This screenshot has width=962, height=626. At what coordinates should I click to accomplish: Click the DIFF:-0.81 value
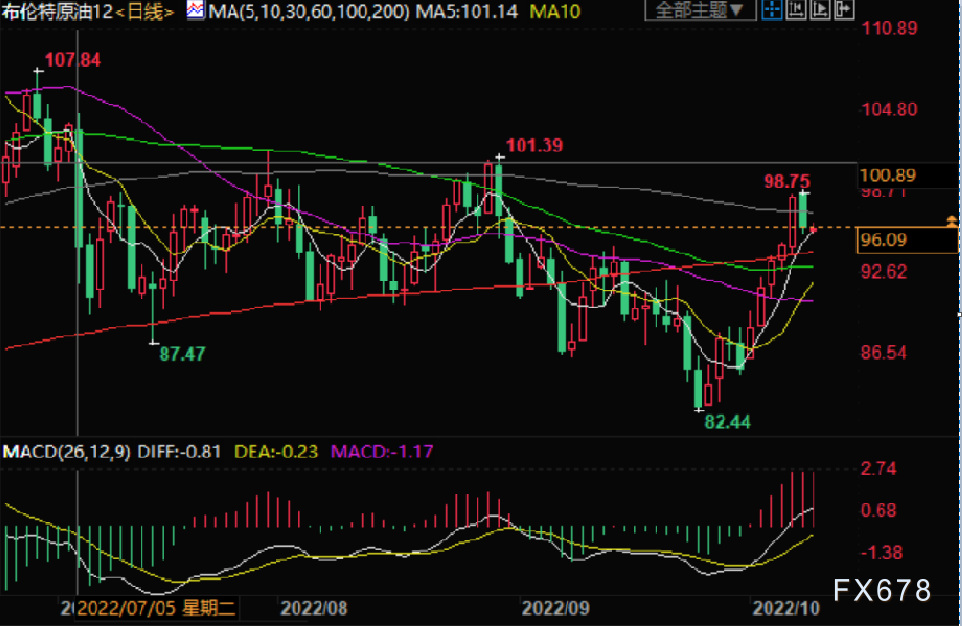pos(179,452)
